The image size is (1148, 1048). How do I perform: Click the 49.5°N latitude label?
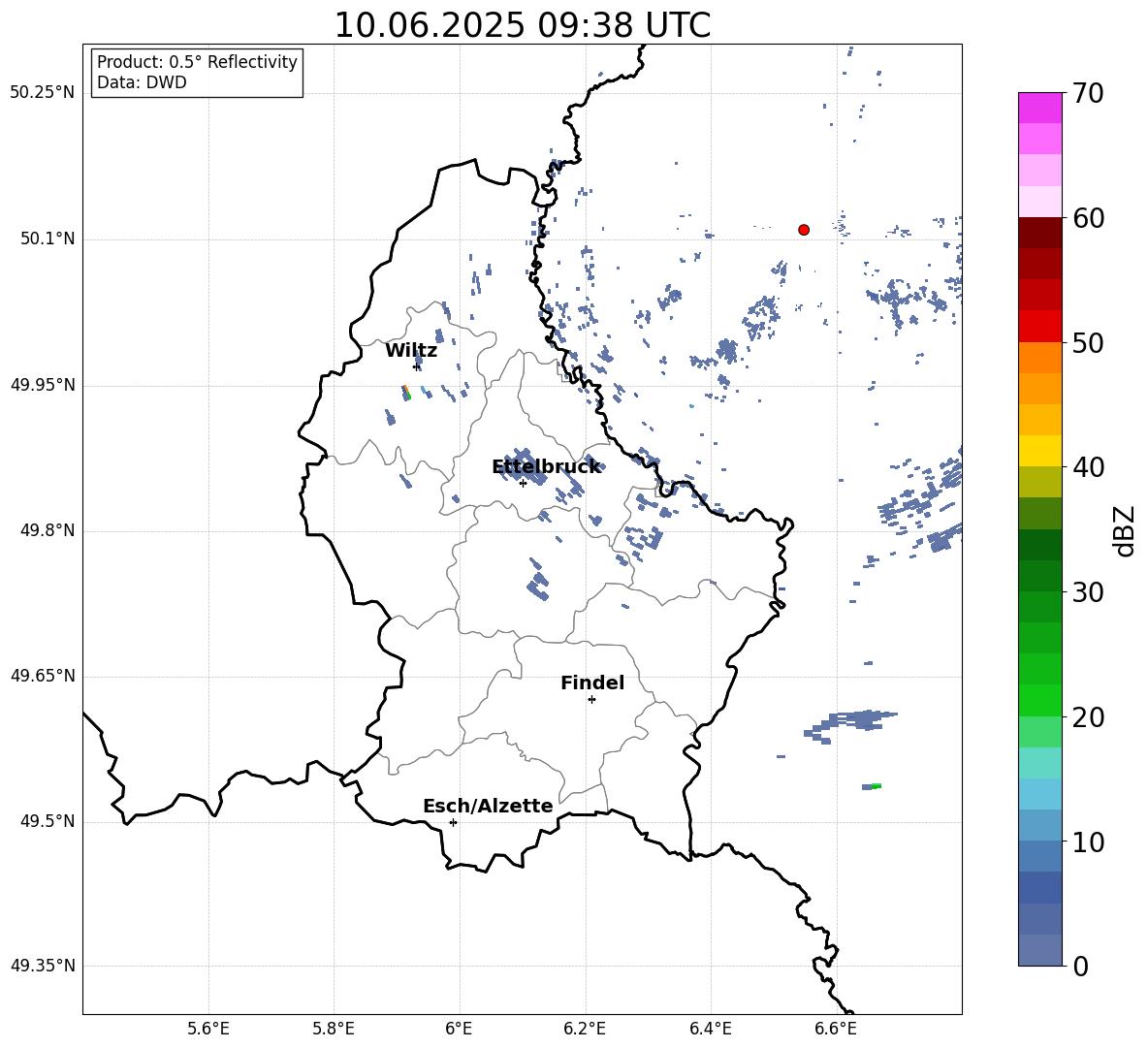(x=48, y=822)
